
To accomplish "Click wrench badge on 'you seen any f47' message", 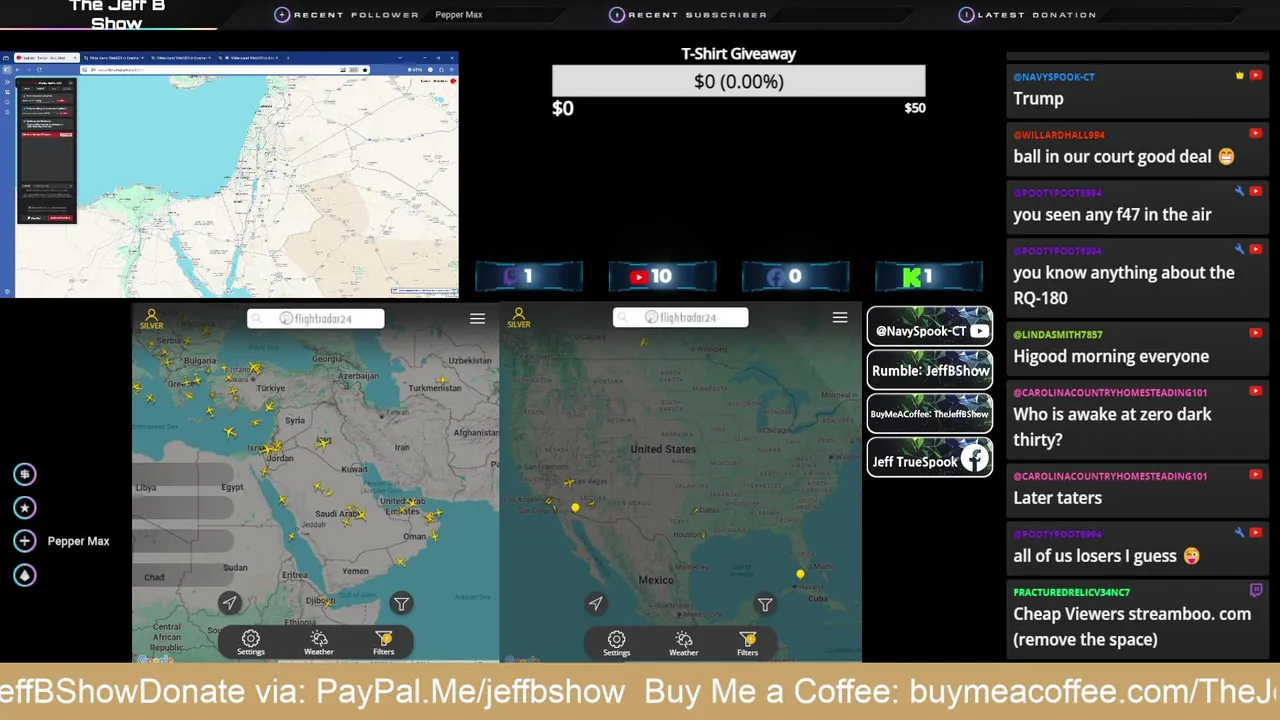I will (1240, 192).
